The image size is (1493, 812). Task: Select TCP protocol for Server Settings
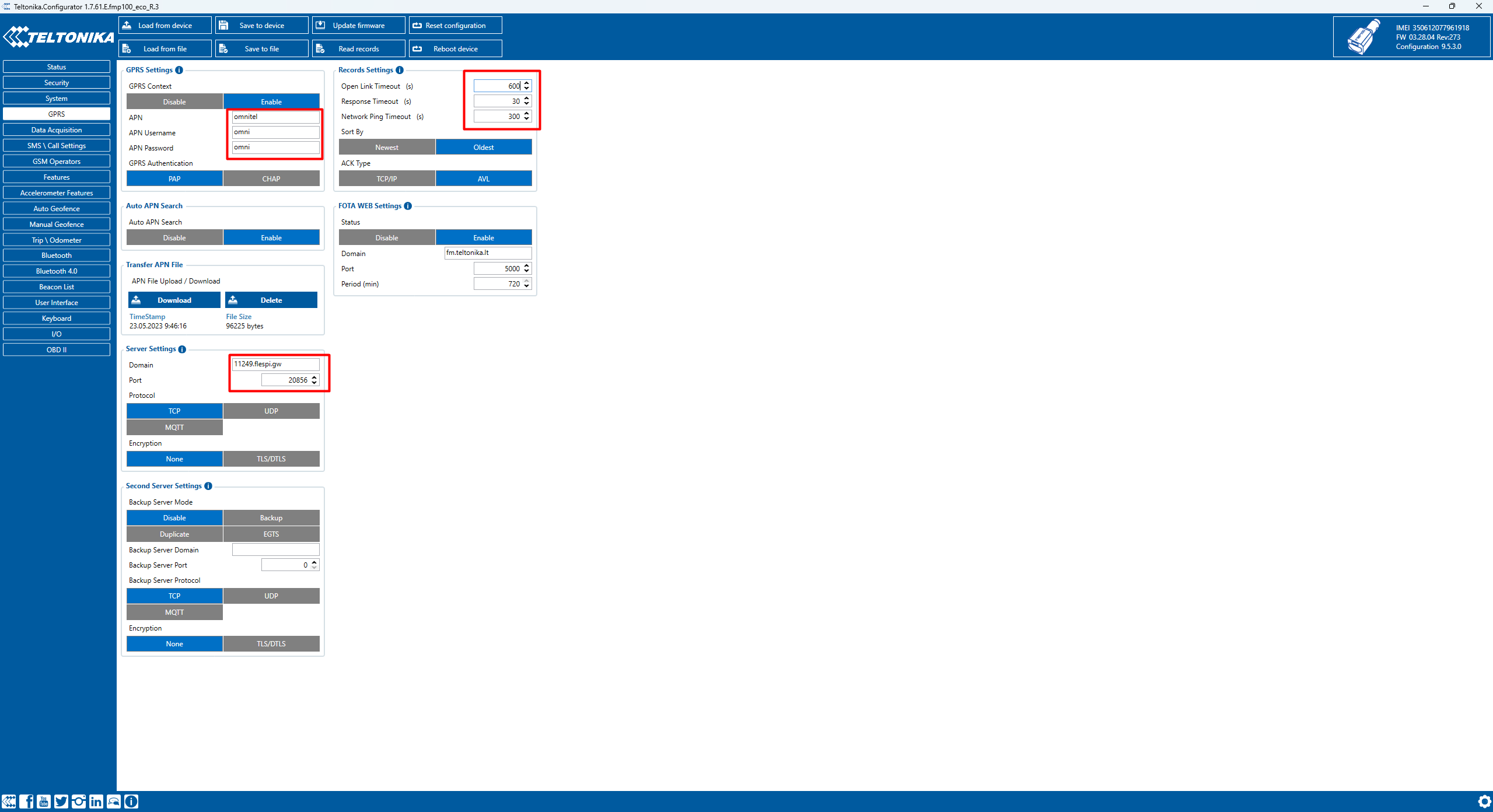pyautogui.click(x=175, y=411)
